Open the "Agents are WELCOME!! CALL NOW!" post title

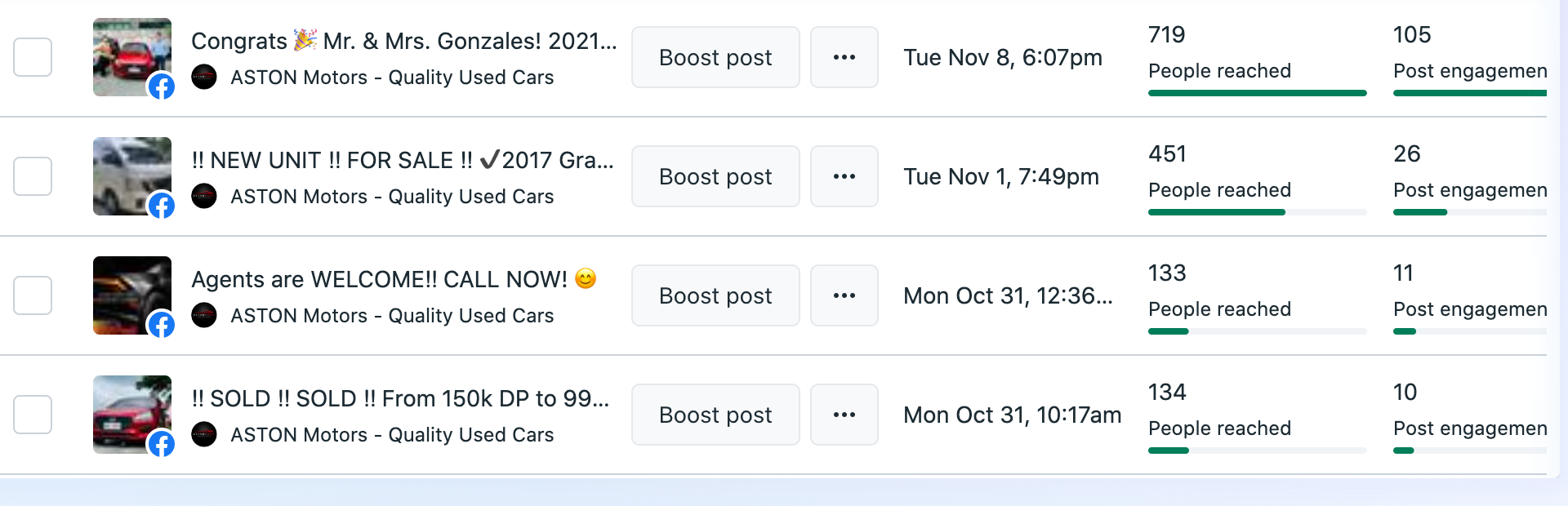pos(379,279)
